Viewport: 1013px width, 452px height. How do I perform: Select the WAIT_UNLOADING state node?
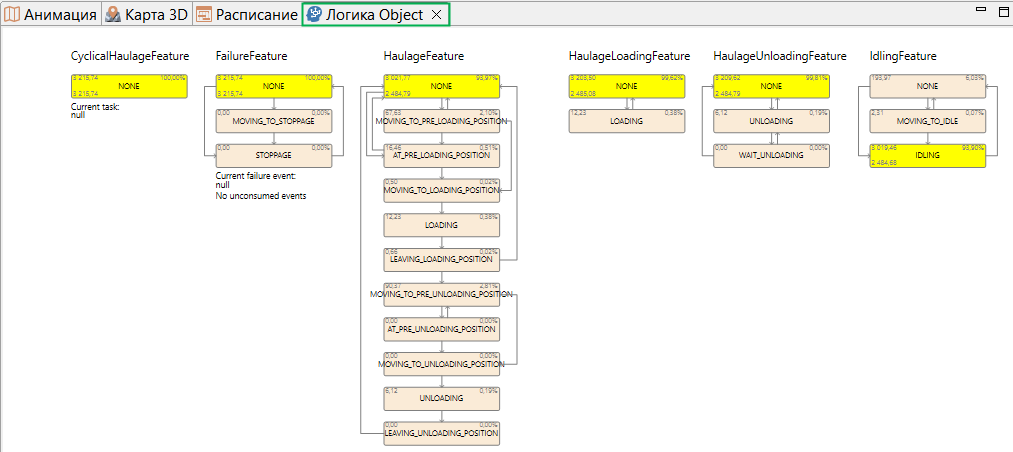click(x=771, y=156)
